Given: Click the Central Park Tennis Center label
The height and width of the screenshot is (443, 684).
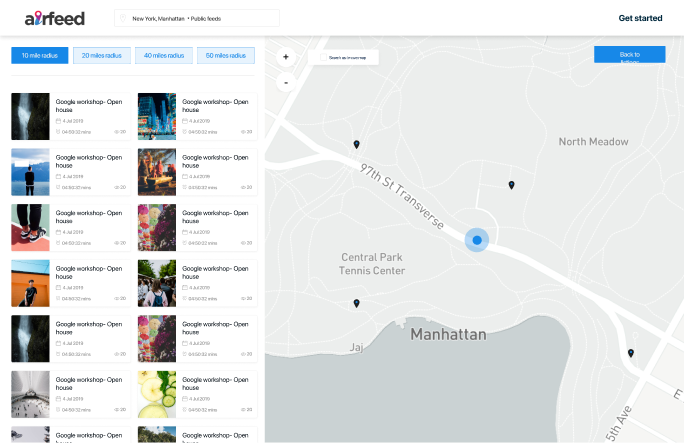Looking at the screenshot, I should coord(372,264).
